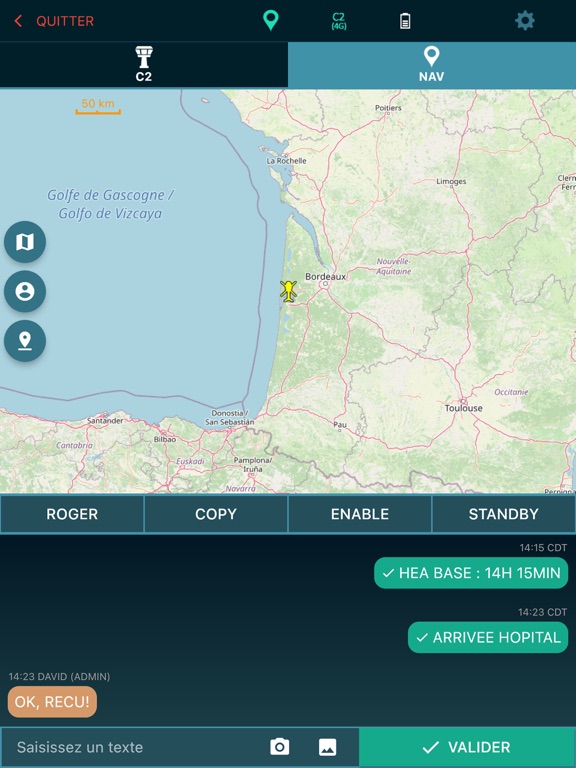
Task: Tap the VALIDER send button
Action: click(x=467, y=747)
